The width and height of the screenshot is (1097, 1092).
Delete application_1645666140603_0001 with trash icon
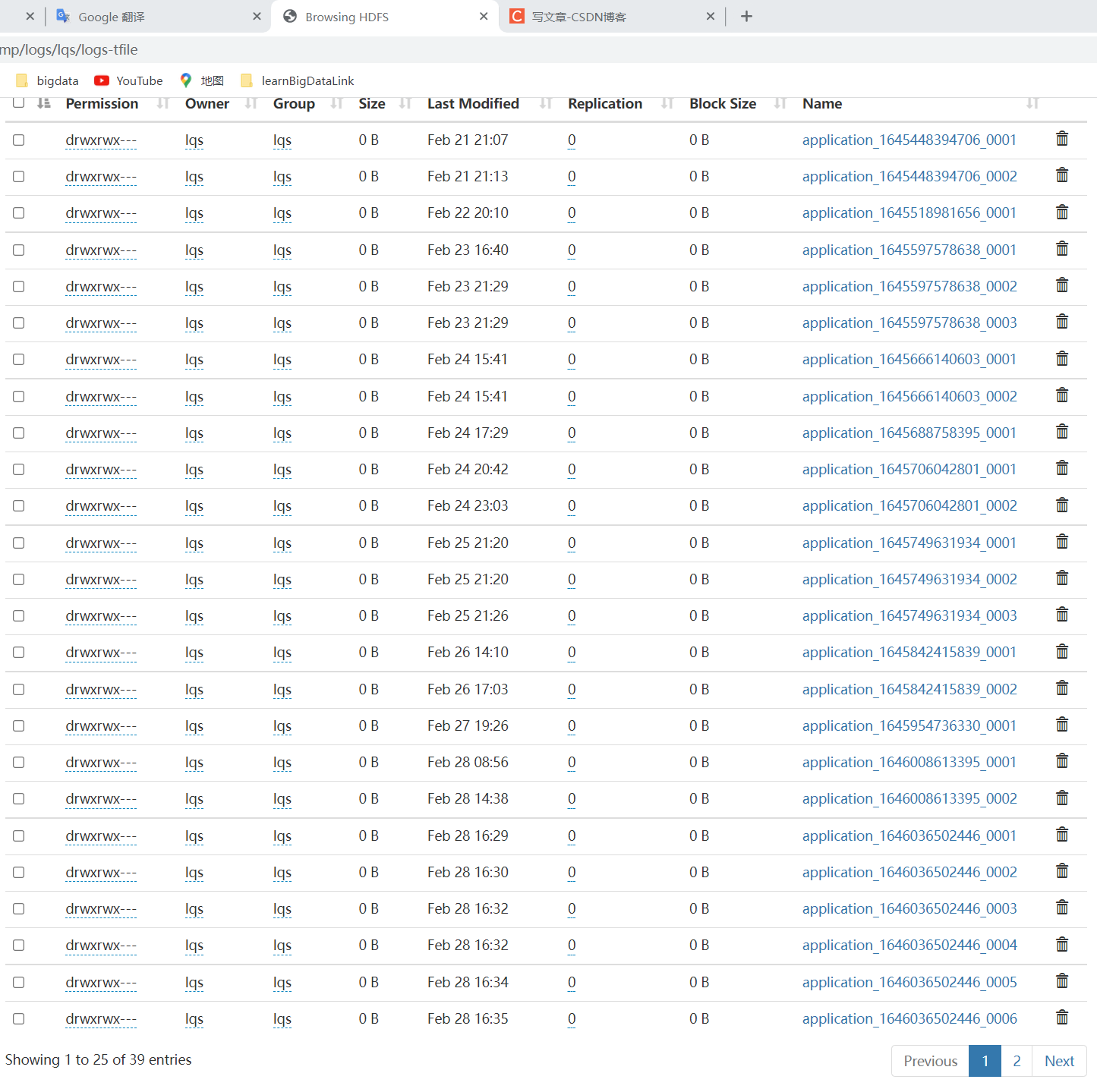point(1062,358)
